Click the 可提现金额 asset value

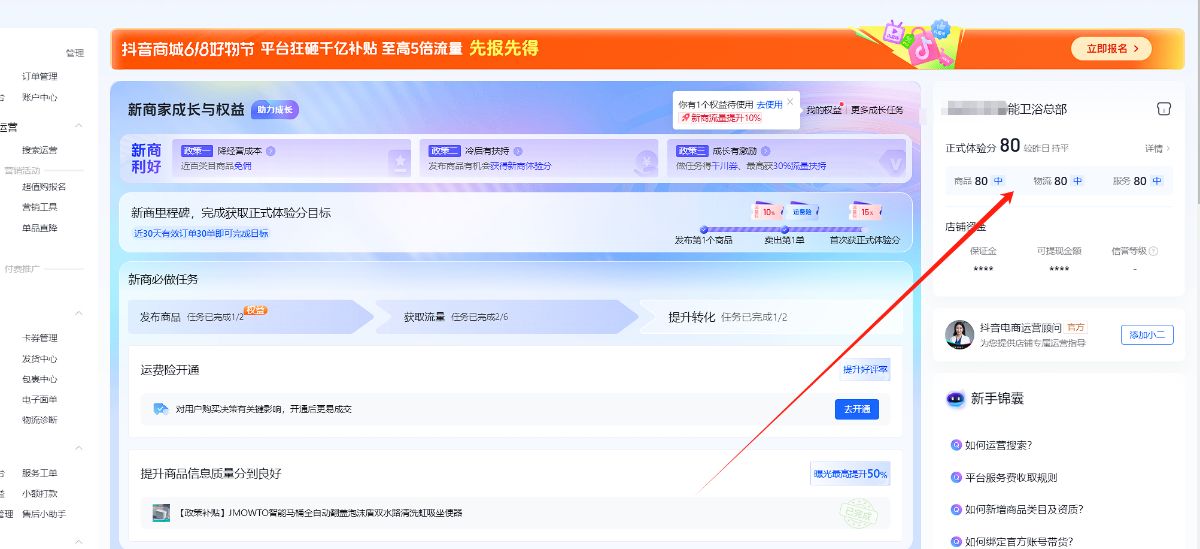[1059, 269]
